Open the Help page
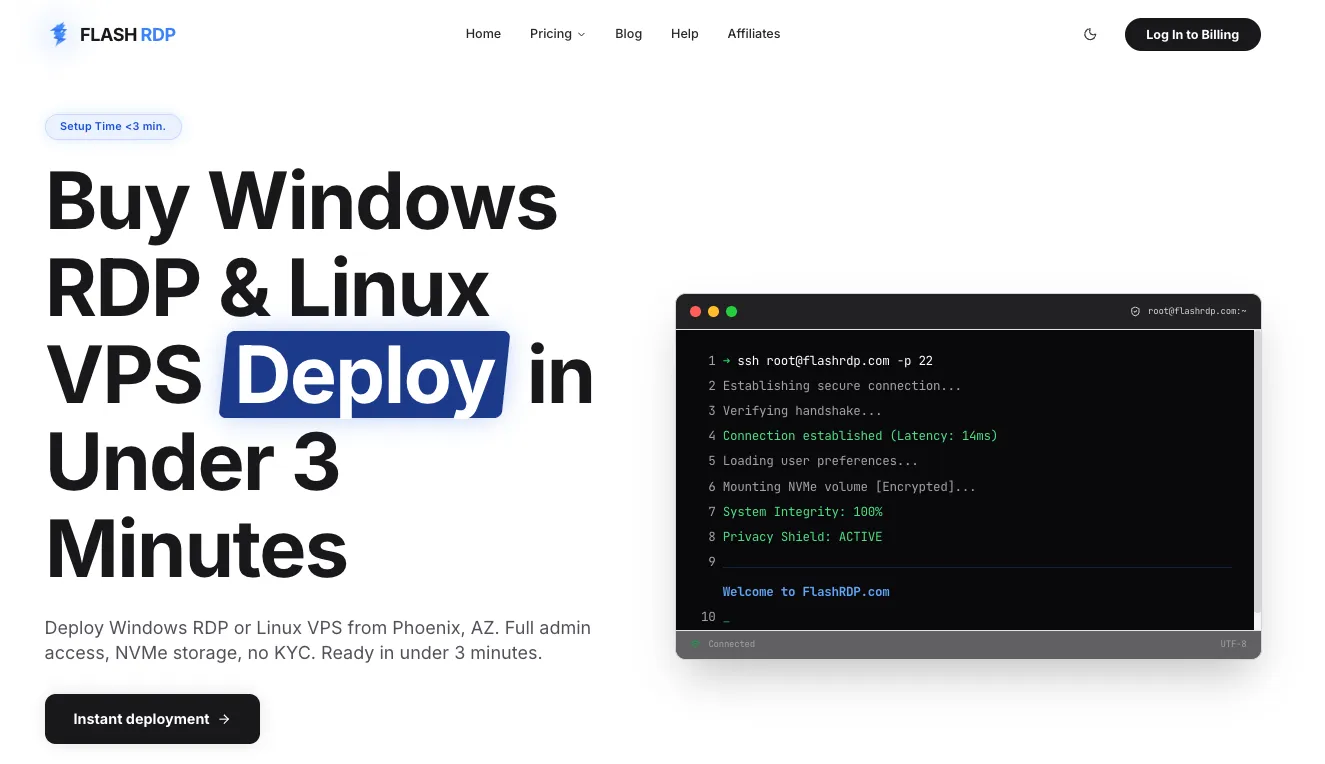1325x764 pixels. tap(684, 34)
